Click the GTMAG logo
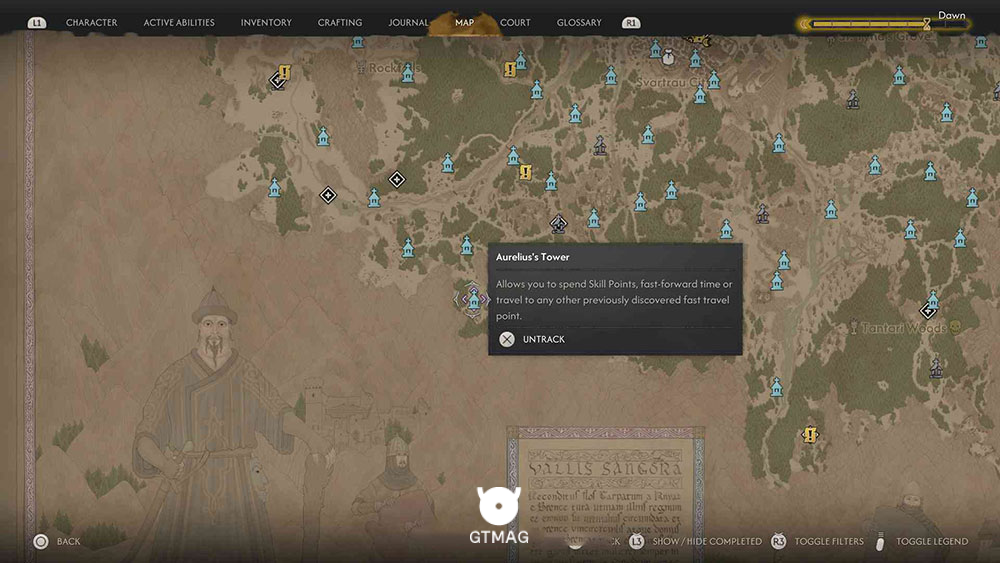The width and height of the screenshot is (1000, 563). pos(499,515)
